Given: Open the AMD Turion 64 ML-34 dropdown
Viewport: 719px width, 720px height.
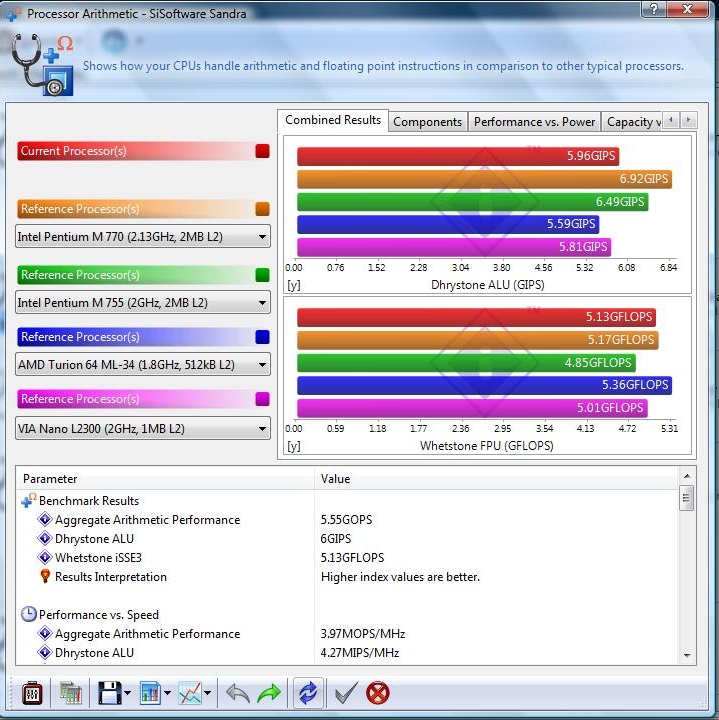Looking at the screenshot, I should pos(143,365).
